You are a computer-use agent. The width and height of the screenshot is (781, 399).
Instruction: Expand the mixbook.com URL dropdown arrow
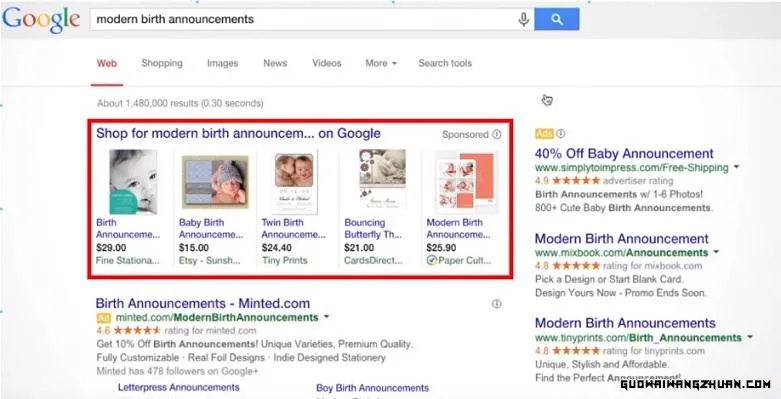[x=716, y=252]
